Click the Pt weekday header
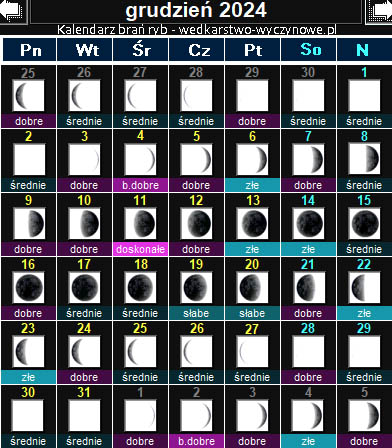392x448 pixels. click(253, 50)
